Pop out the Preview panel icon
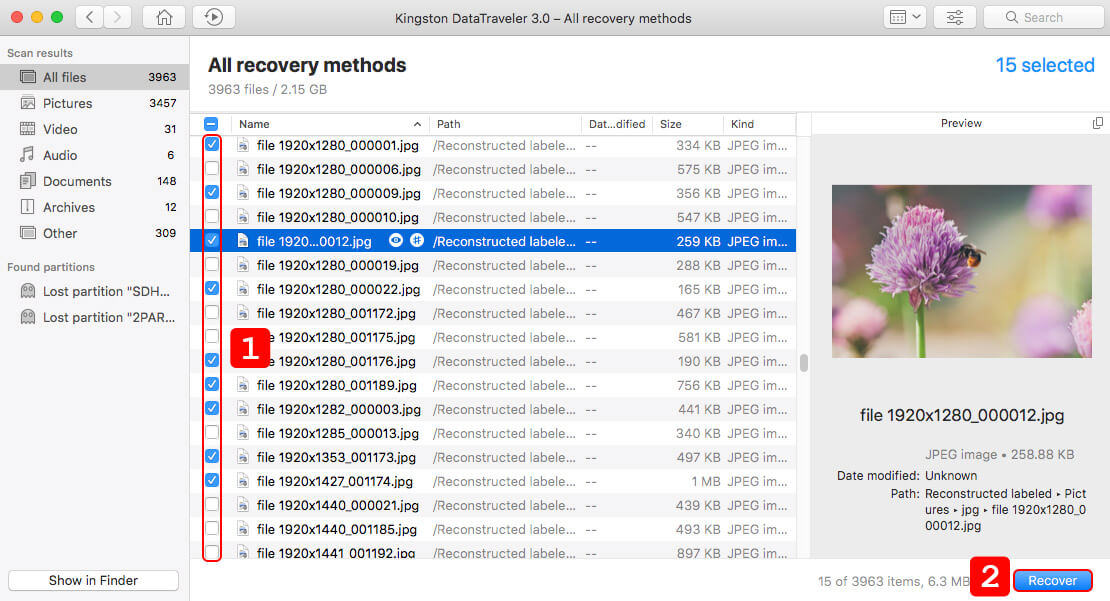The height and width of the screenshot is (601, 1110). click(1097, 123)
